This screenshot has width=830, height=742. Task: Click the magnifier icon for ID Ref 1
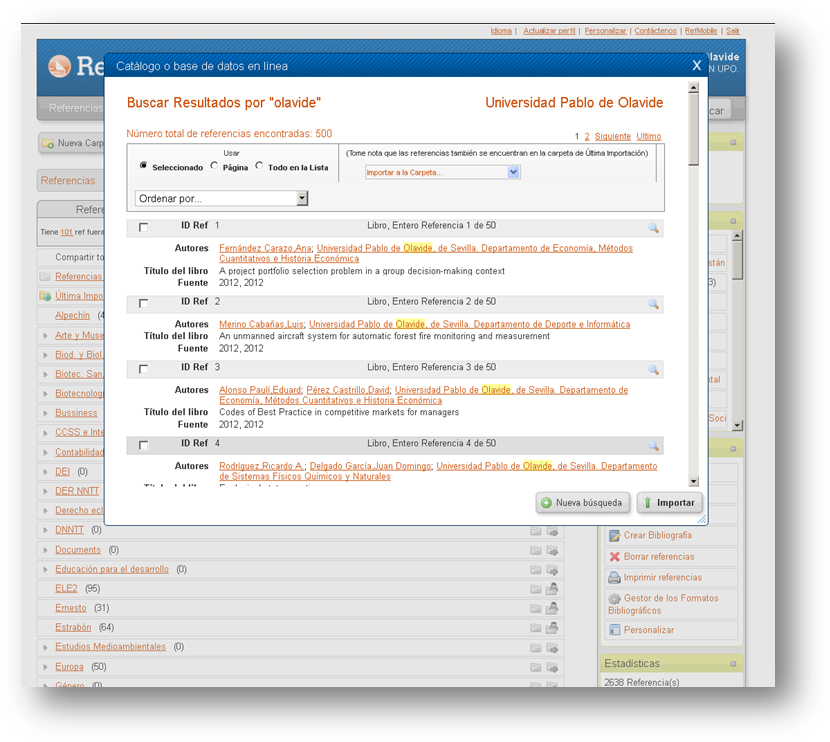point(654,228)
